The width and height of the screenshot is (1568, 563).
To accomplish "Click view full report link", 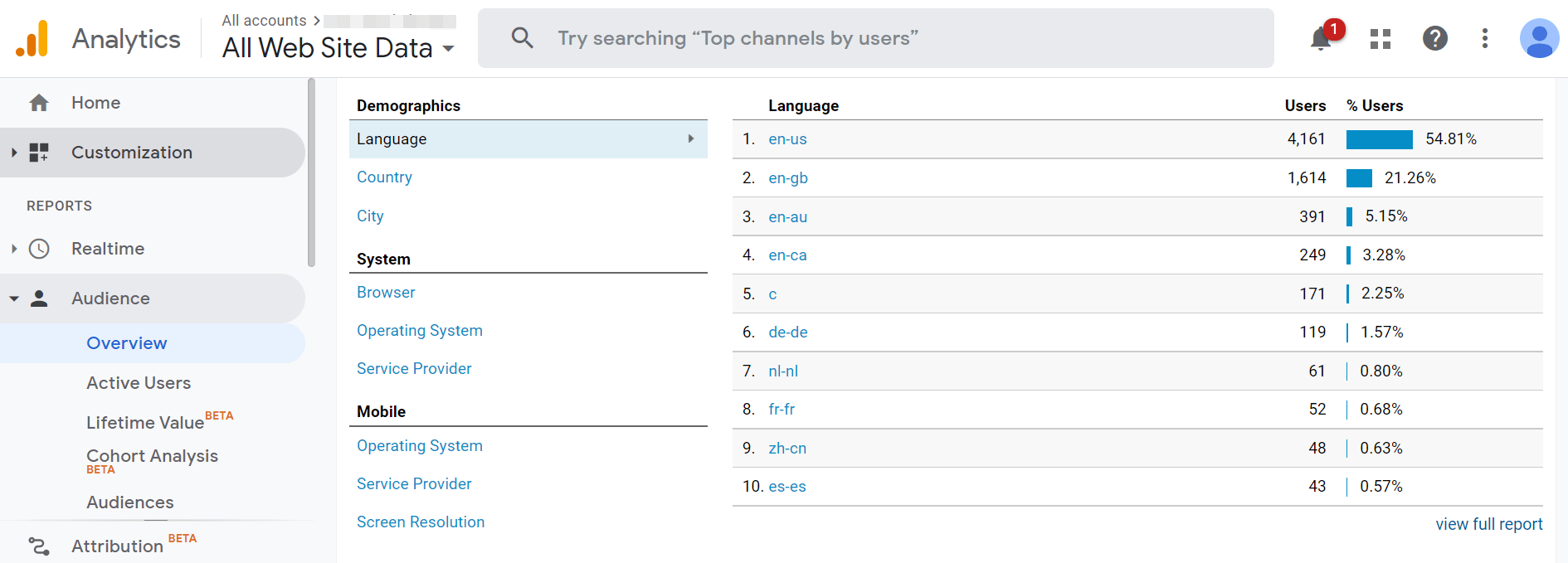I will tap(1488, 524).
